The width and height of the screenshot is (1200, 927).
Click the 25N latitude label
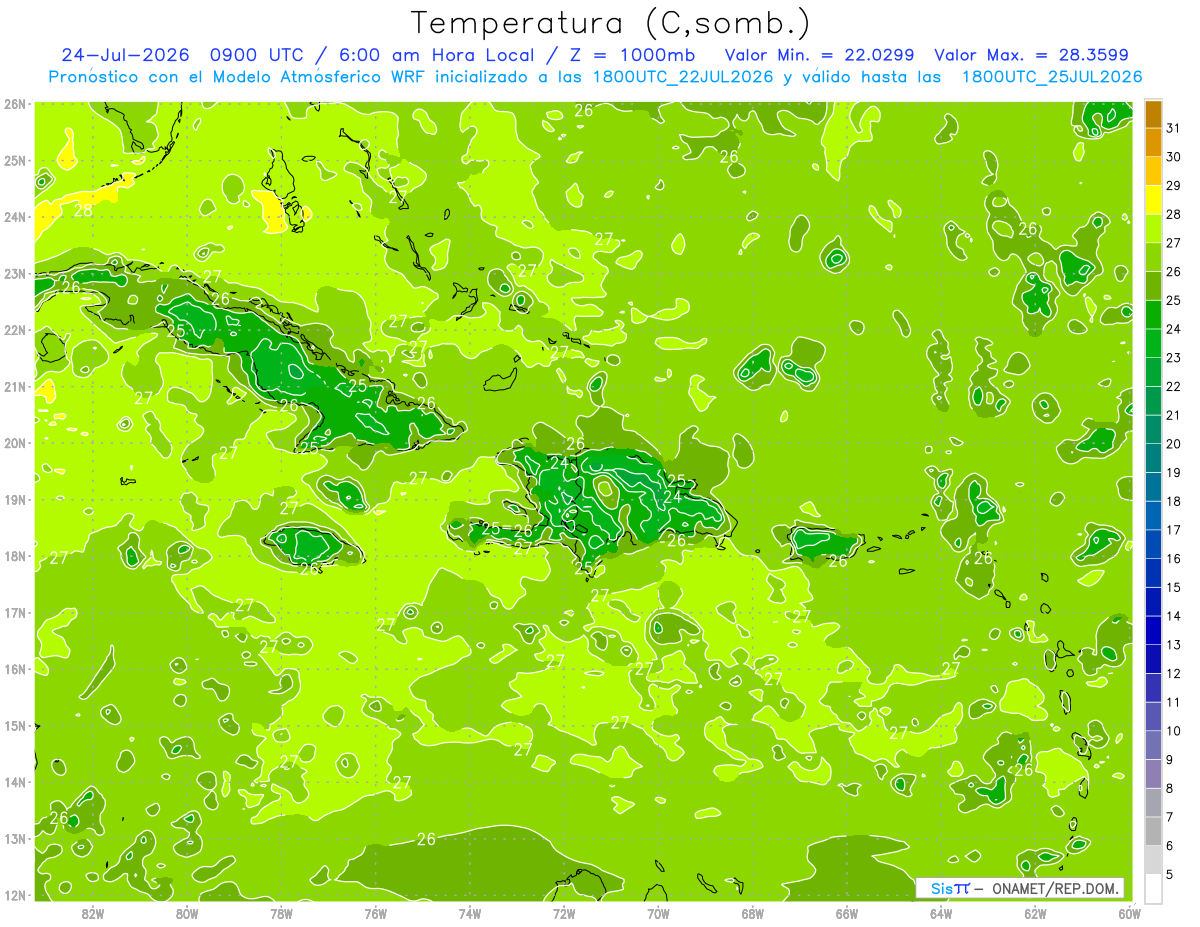pos(14,160)
